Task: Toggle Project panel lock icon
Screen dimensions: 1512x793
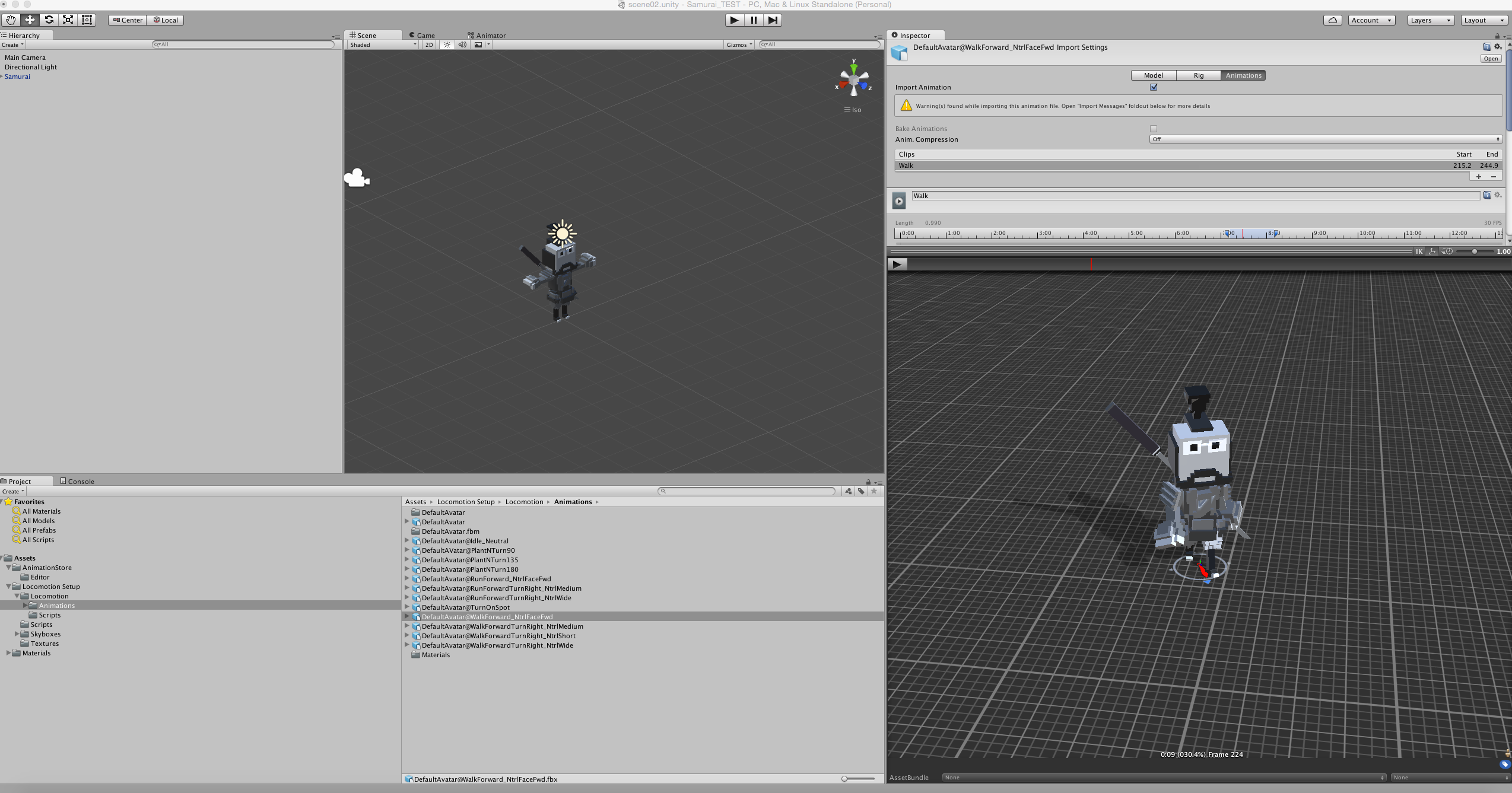Action: (868, 482)
